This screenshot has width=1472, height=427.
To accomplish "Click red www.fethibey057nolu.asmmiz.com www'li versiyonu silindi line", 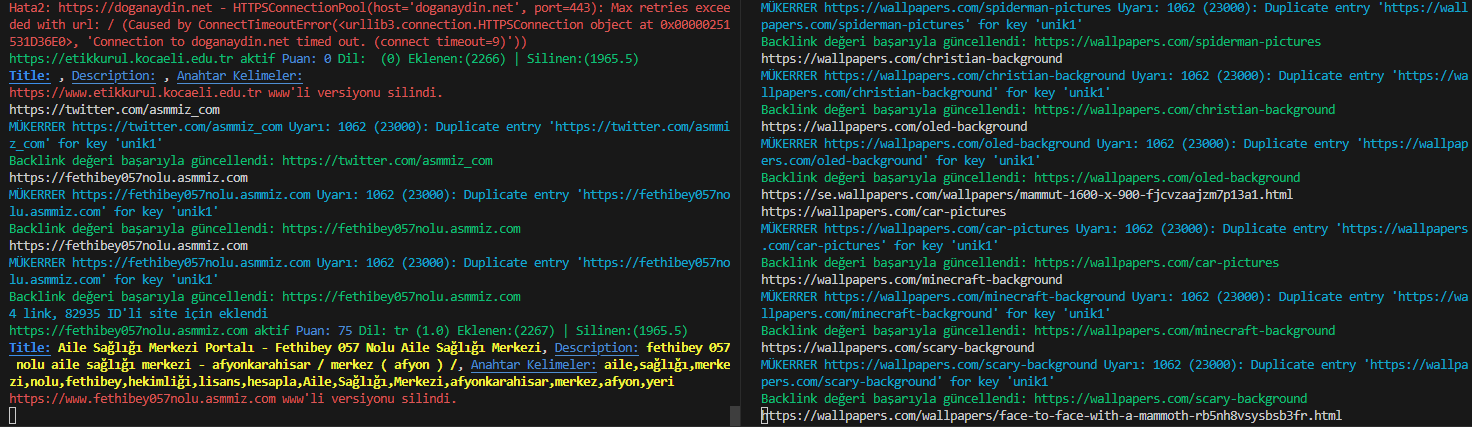I will pos(232,398).
